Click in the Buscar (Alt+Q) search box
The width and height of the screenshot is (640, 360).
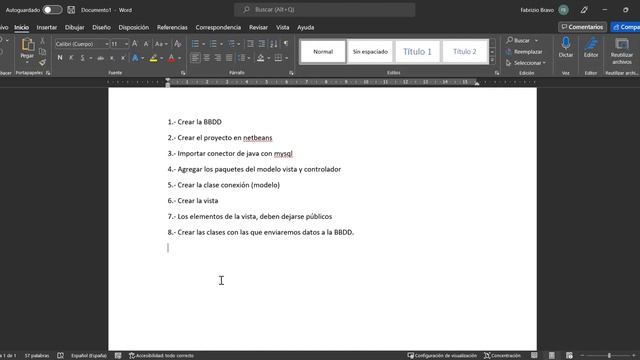pyautogui.click(x=324, y=10)
